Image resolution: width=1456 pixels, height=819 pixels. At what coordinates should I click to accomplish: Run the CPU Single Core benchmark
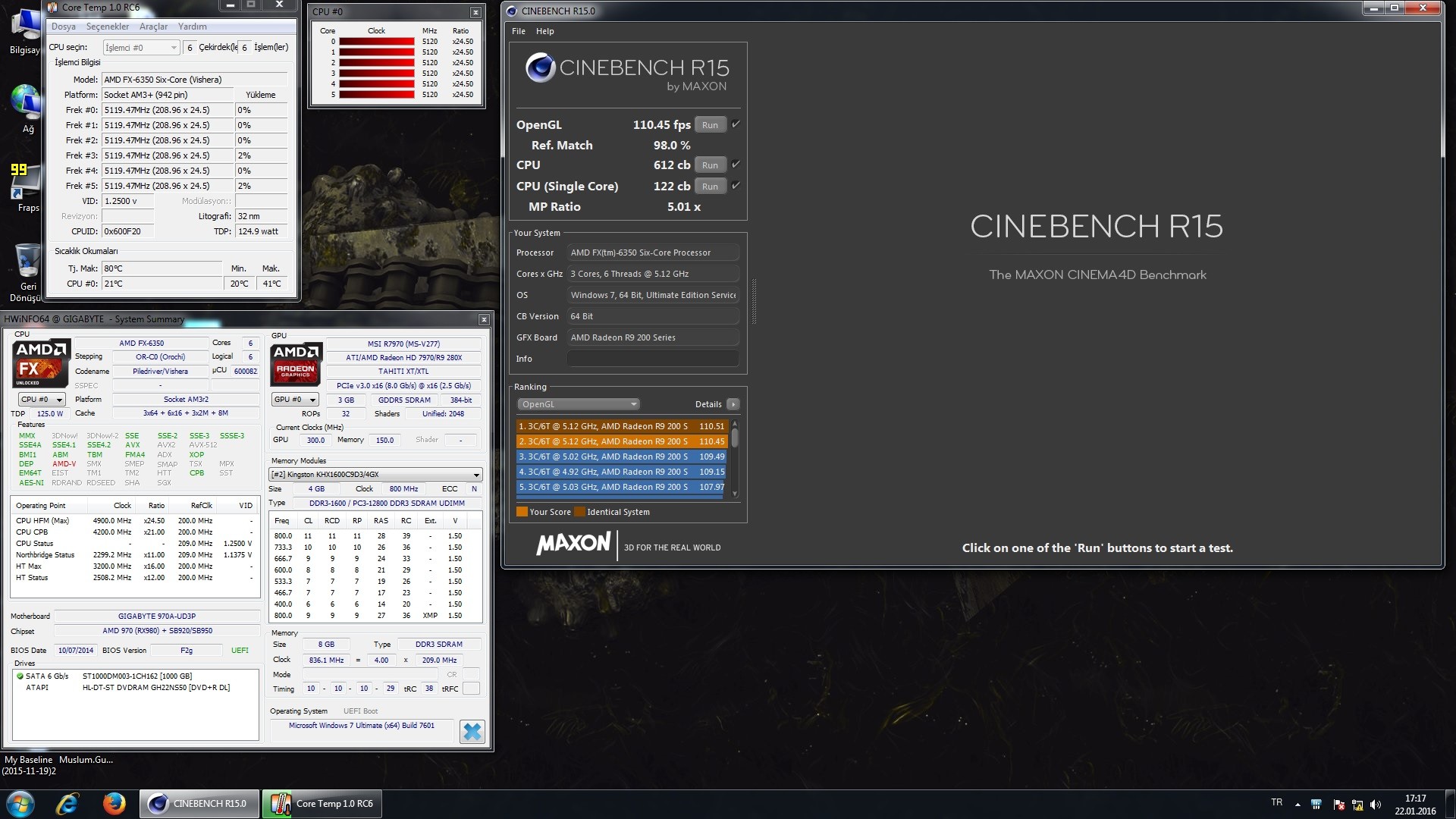(x=710, y=187)
